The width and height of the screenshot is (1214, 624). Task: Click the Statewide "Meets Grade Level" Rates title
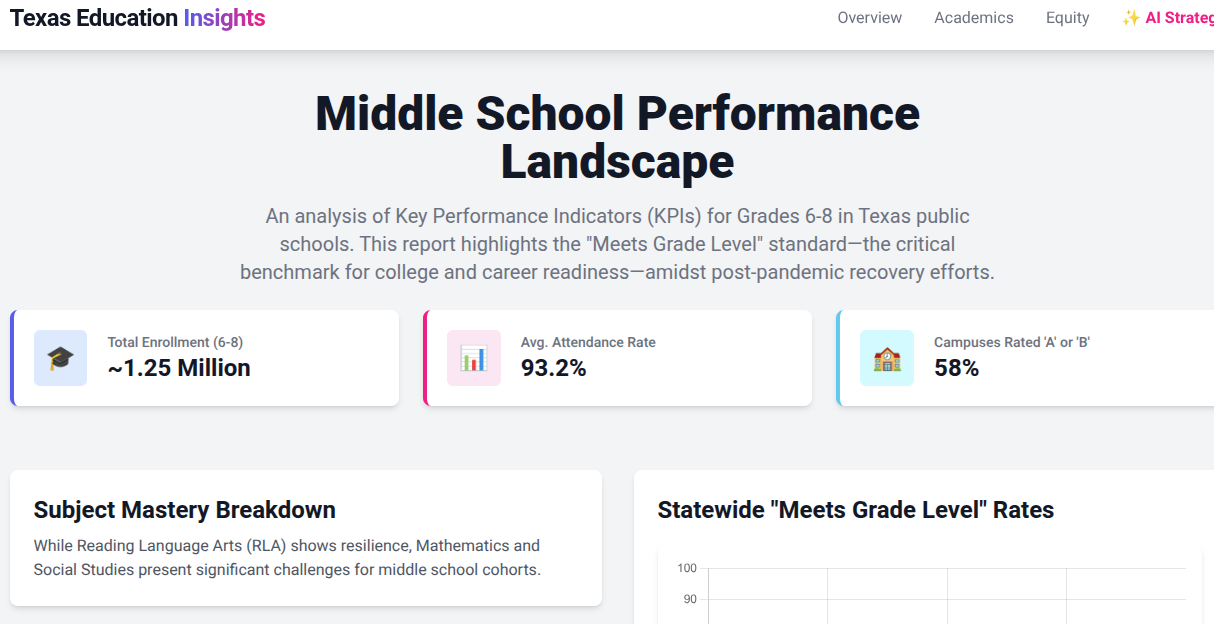855,510
